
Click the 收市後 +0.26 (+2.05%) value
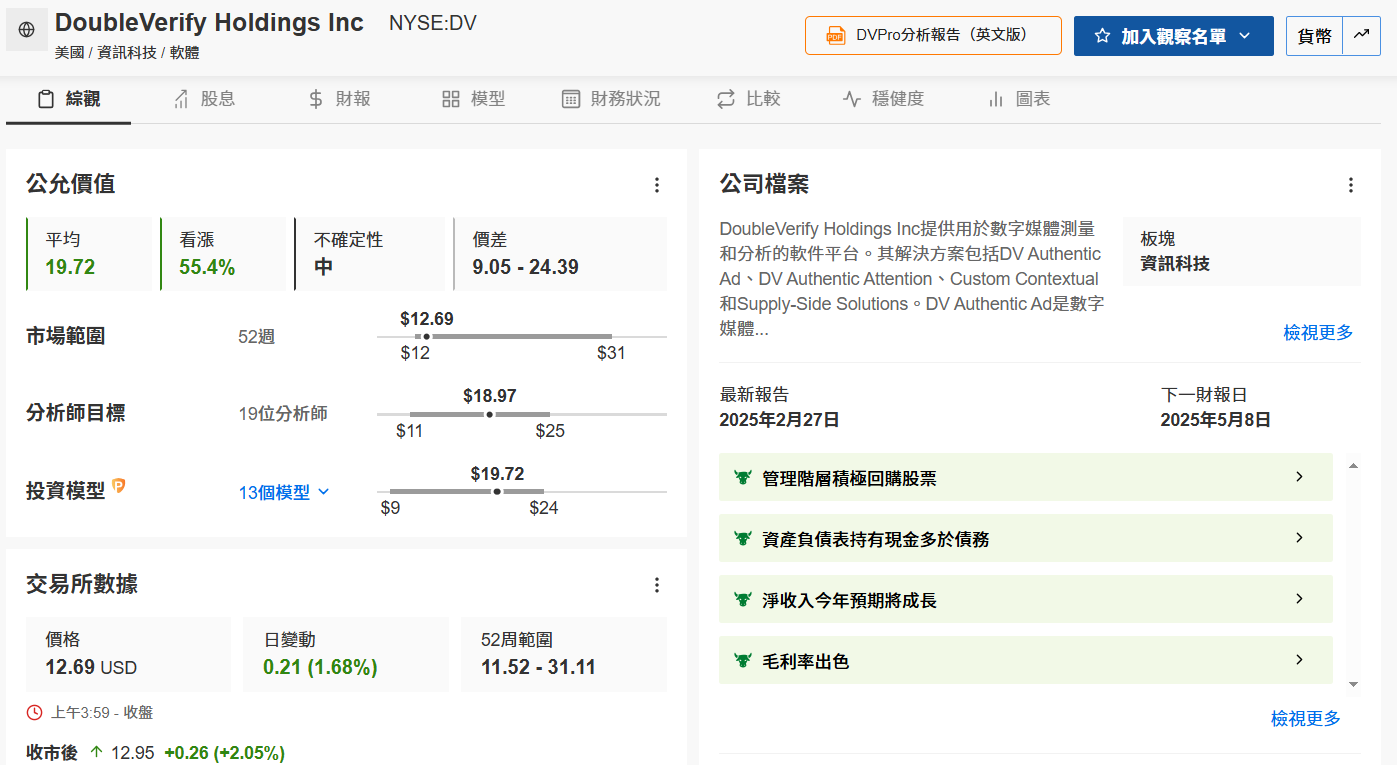coord(225,752)
